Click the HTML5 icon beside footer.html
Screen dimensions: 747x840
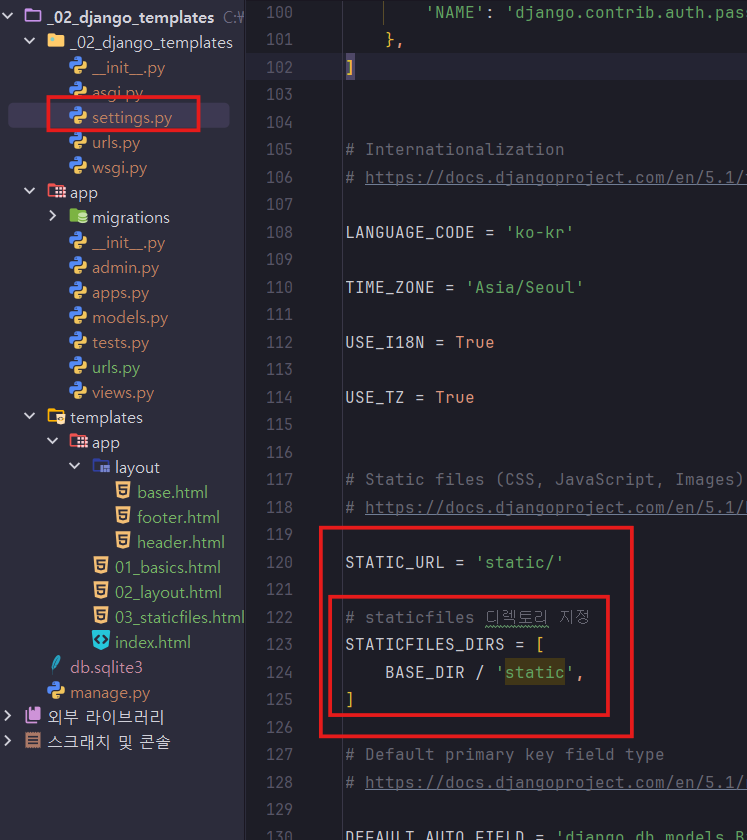pos(123,515)
